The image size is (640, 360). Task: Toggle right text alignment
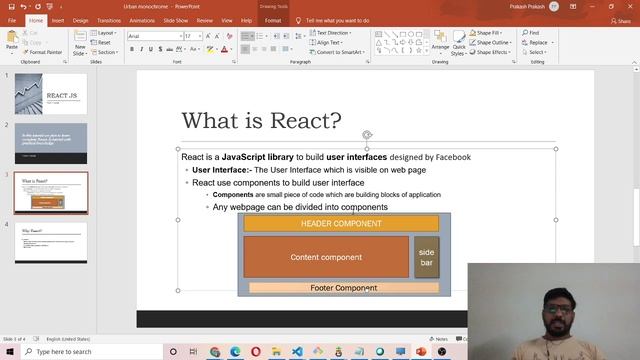click(x=264, y=49)
